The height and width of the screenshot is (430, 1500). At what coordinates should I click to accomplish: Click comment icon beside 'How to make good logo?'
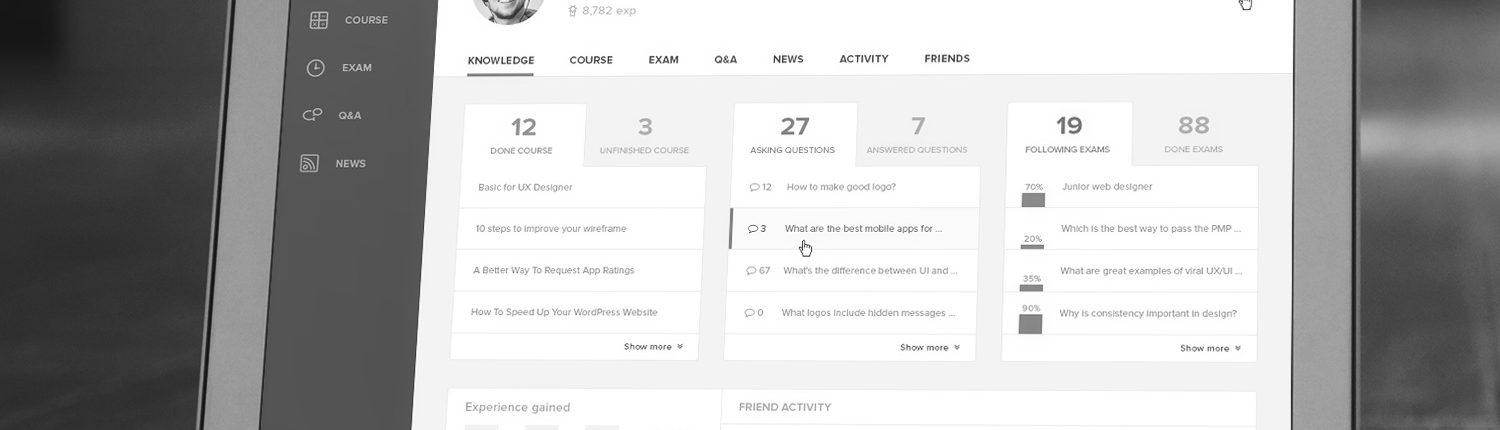[753, 187]
